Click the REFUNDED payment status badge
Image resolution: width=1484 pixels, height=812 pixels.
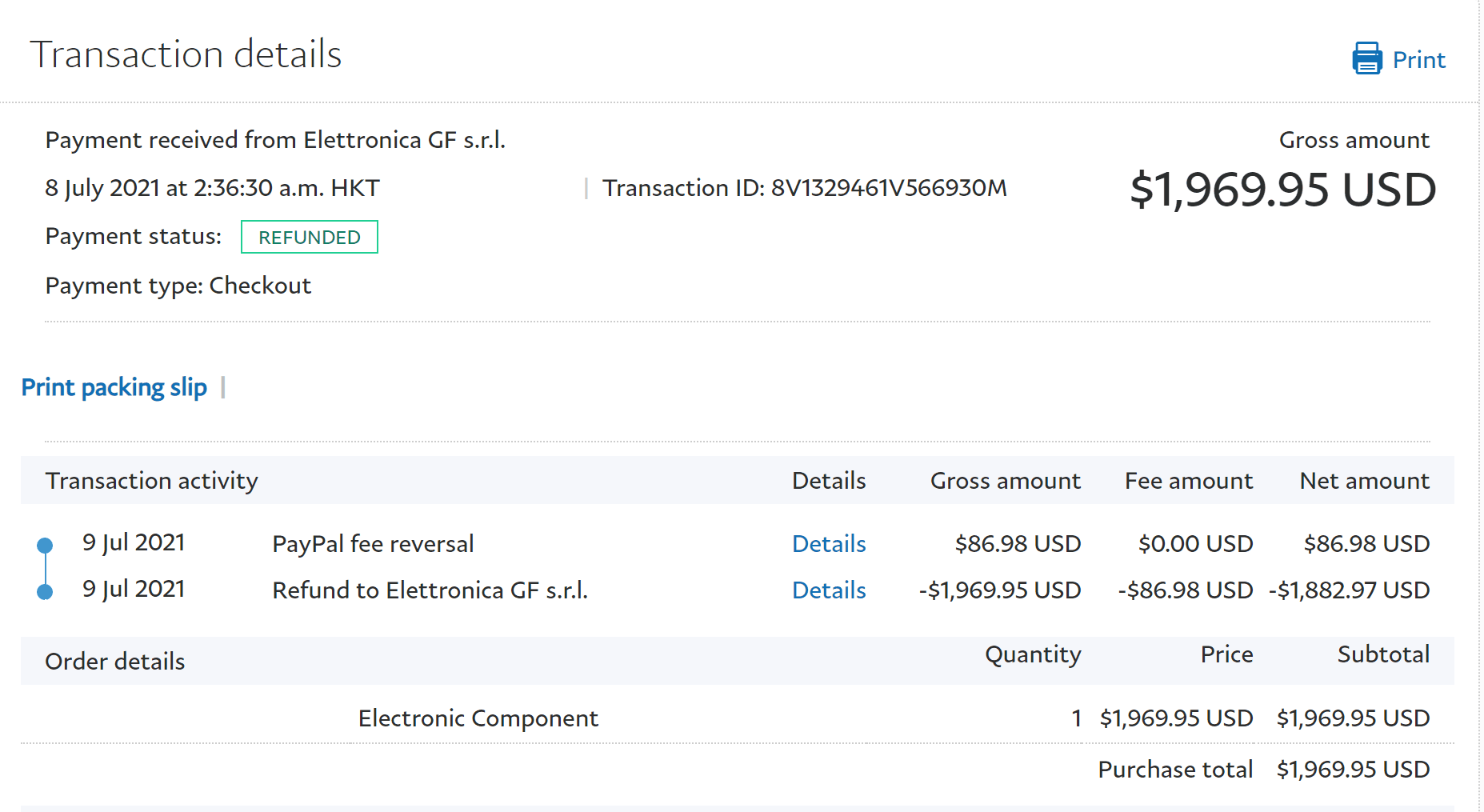click(309, 237)
